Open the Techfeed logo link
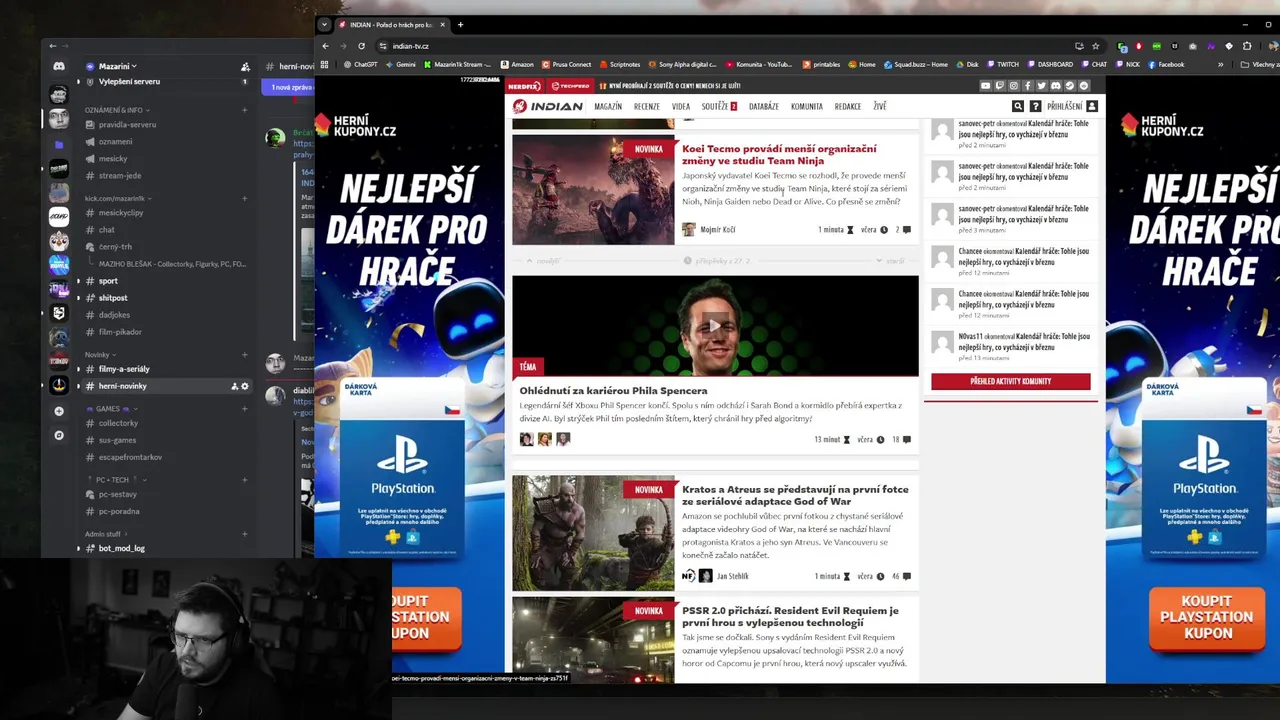Image resolution: width=1280 pixels, height=720 pixels. 570,86
